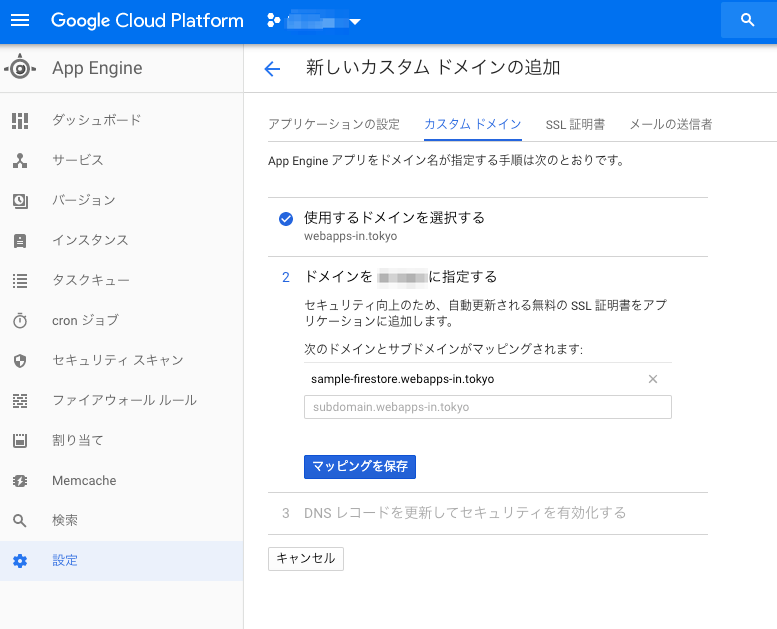Viewport: 777px width, 629px height.
Task: Open the project selector dropdown arrow
Action: tap(355, 21)
